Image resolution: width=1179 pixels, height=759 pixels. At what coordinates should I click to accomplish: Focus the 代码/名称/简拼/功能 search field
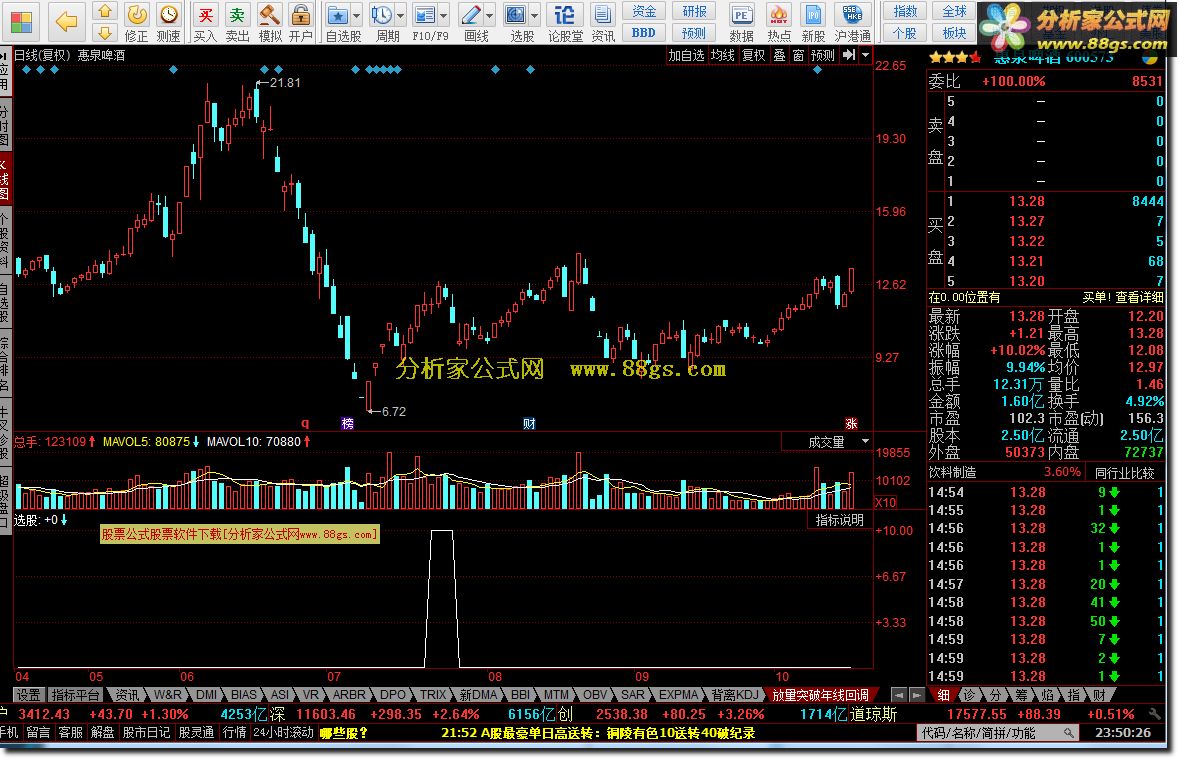tap(999, 733)
